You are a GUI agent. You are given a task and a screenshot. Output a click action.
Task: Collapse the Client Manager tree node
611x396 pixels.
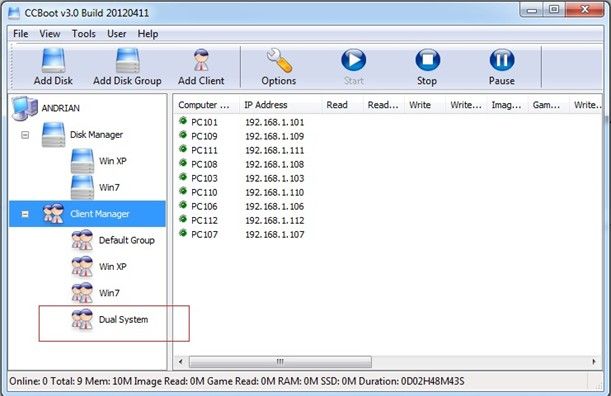(25, 214)
